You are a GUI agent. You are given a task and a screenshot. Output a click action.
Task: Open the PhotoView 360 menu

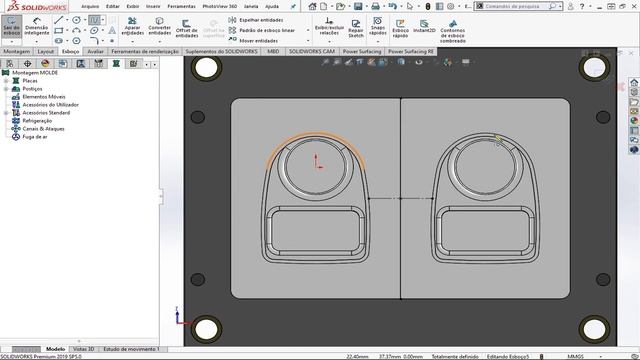click(220, 6)
